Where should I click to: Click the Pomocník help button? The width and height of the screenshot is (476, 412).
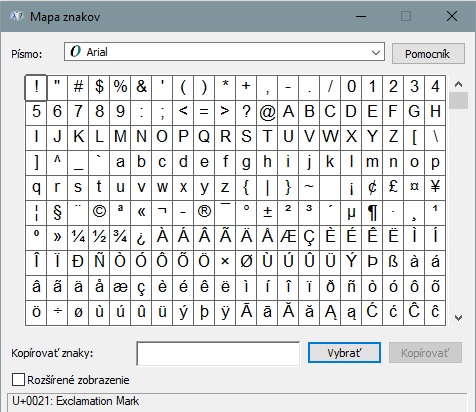click(428, 53)
